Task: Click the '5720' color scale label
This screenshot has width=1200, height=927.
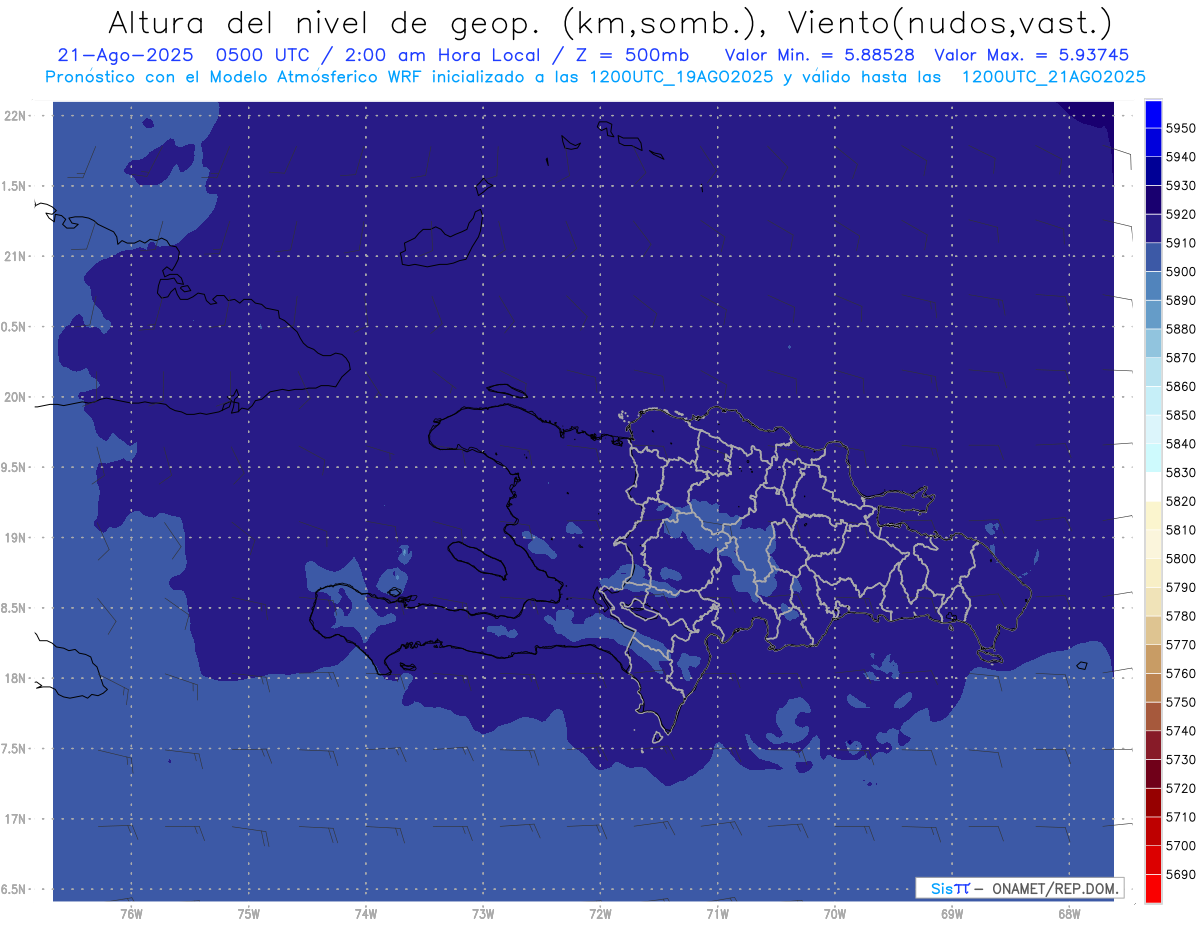Action: point(1180,788)
